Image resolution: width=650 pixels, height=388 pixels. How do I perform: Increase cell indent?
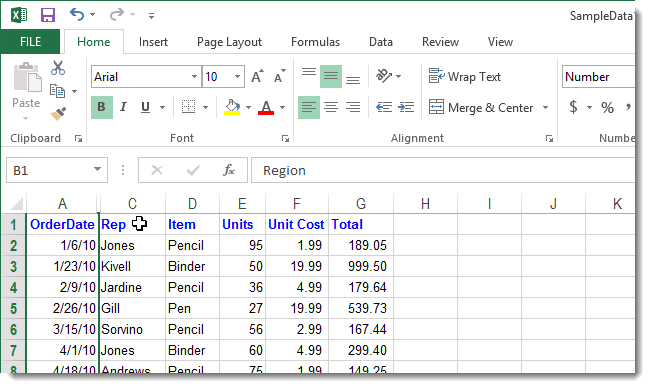coord(406,107)
